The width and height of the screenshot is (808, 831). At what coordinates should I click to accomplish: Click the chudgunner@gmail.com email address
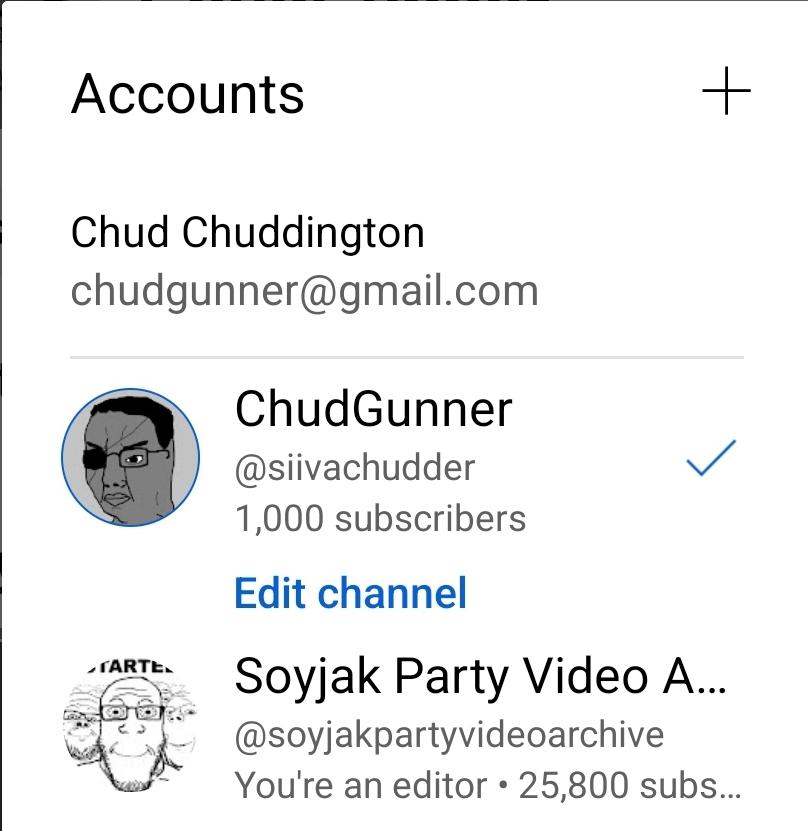click(305, 291)
